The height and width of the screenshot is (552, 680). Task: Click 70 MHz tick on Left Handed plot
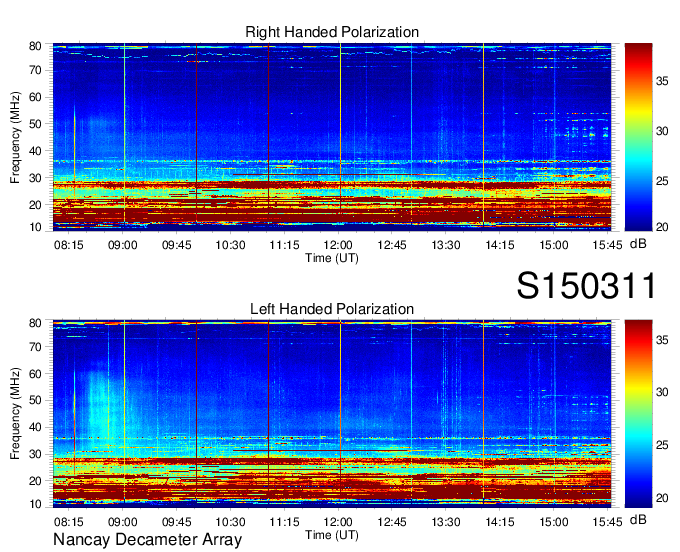(35, 347)
